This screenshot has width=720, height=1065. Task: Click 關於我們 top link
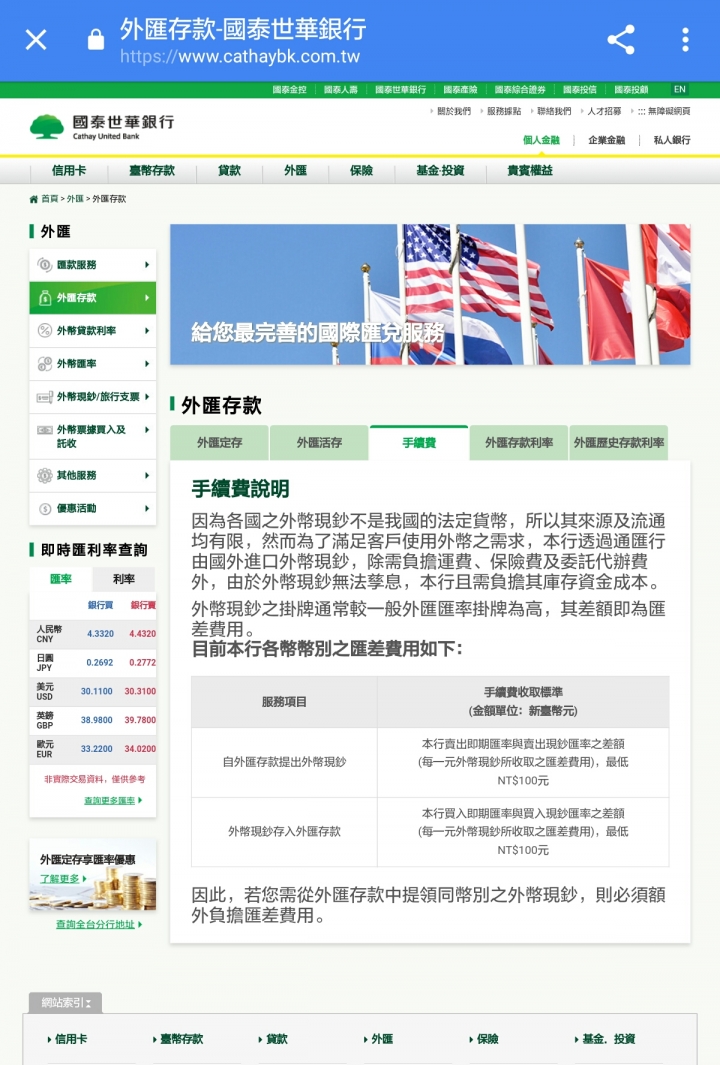454,111
